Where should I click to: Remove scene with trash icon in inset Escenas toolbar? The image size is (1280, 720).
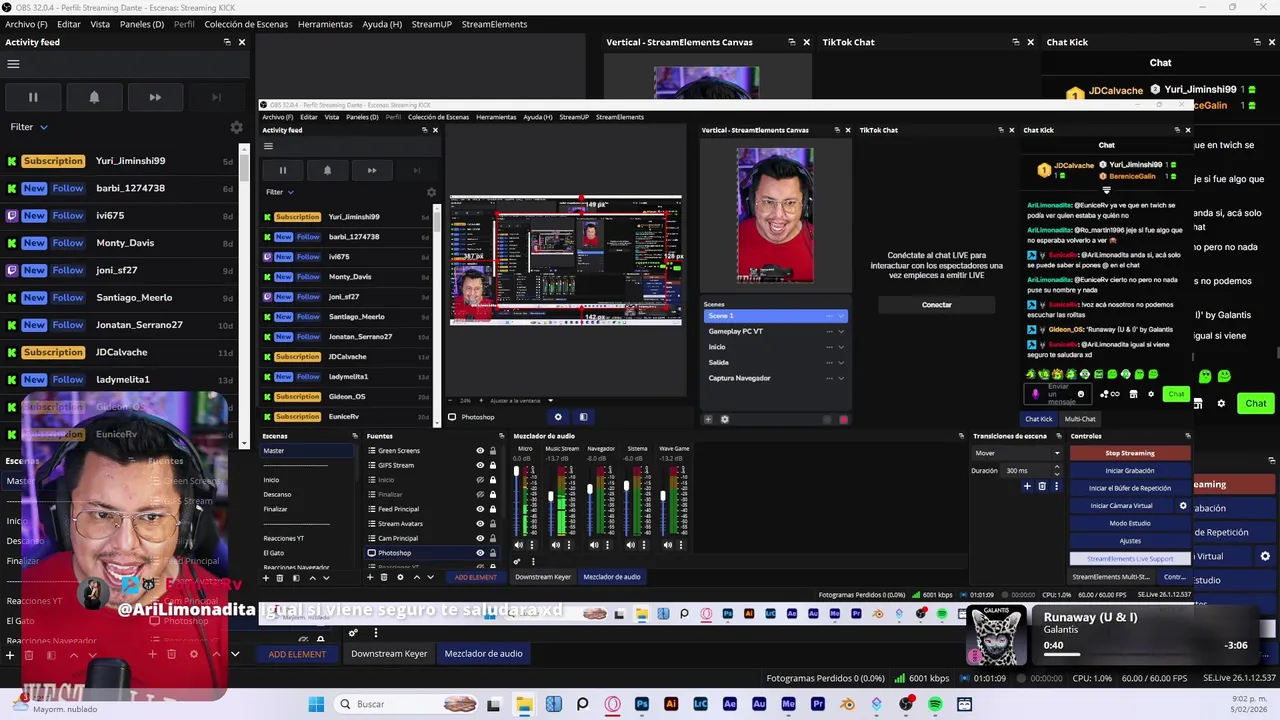click(x=281, y=577)
